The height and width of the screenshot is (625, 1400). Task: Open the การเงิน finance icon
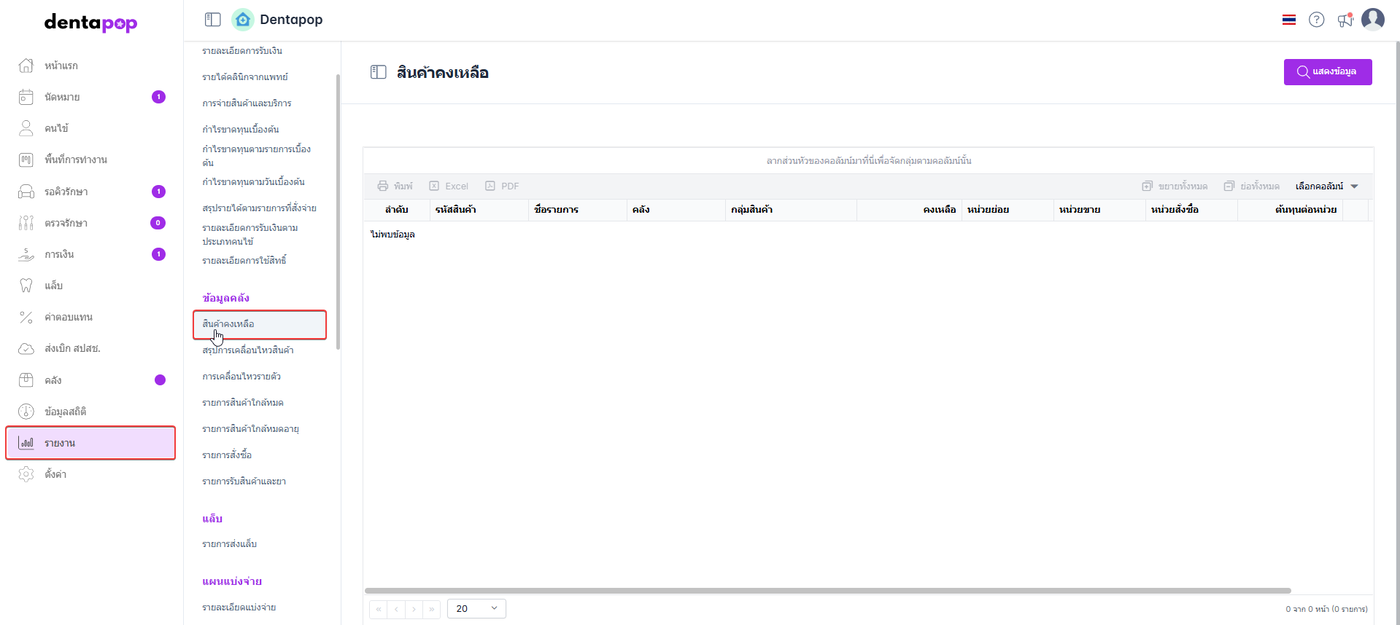click(x=27, y=254)
